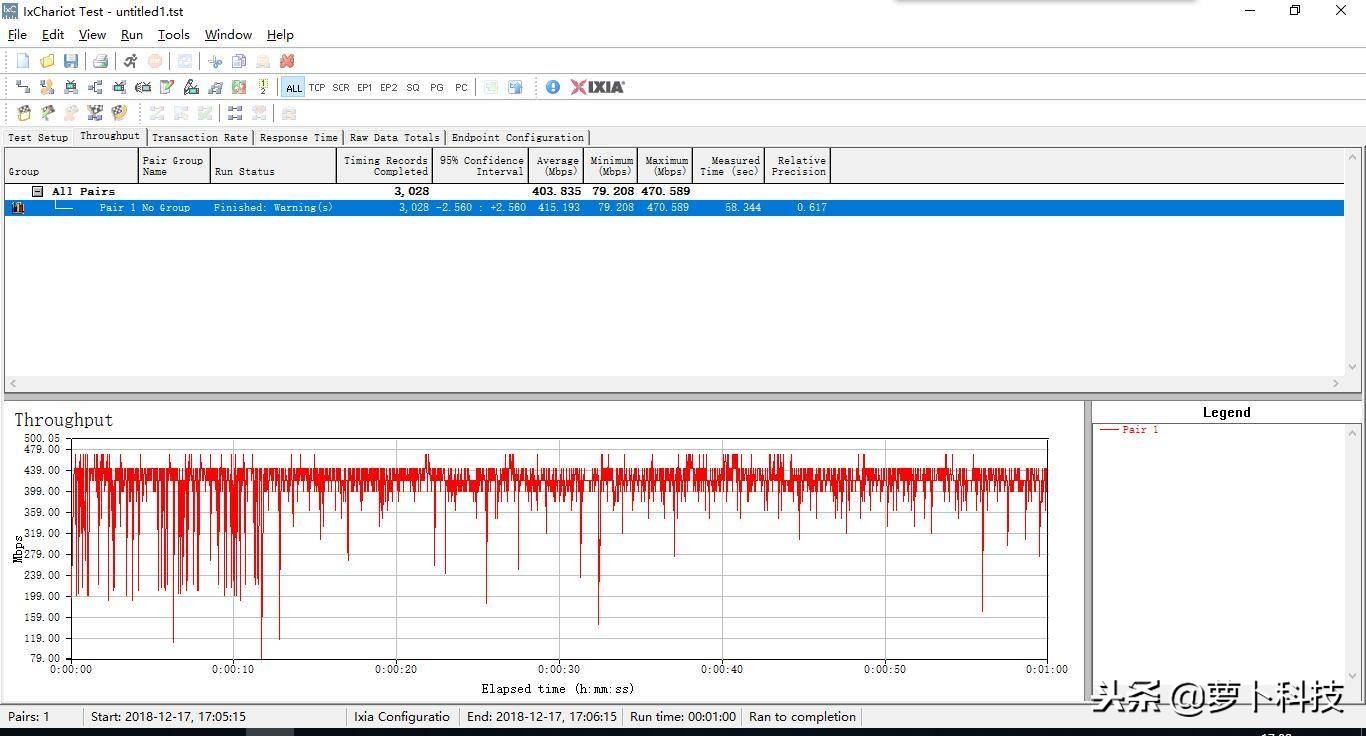The height and width of the screenshot is (736, 1366).
Task: Enable the EP1 filter button
Action: [x=365, y=88]
